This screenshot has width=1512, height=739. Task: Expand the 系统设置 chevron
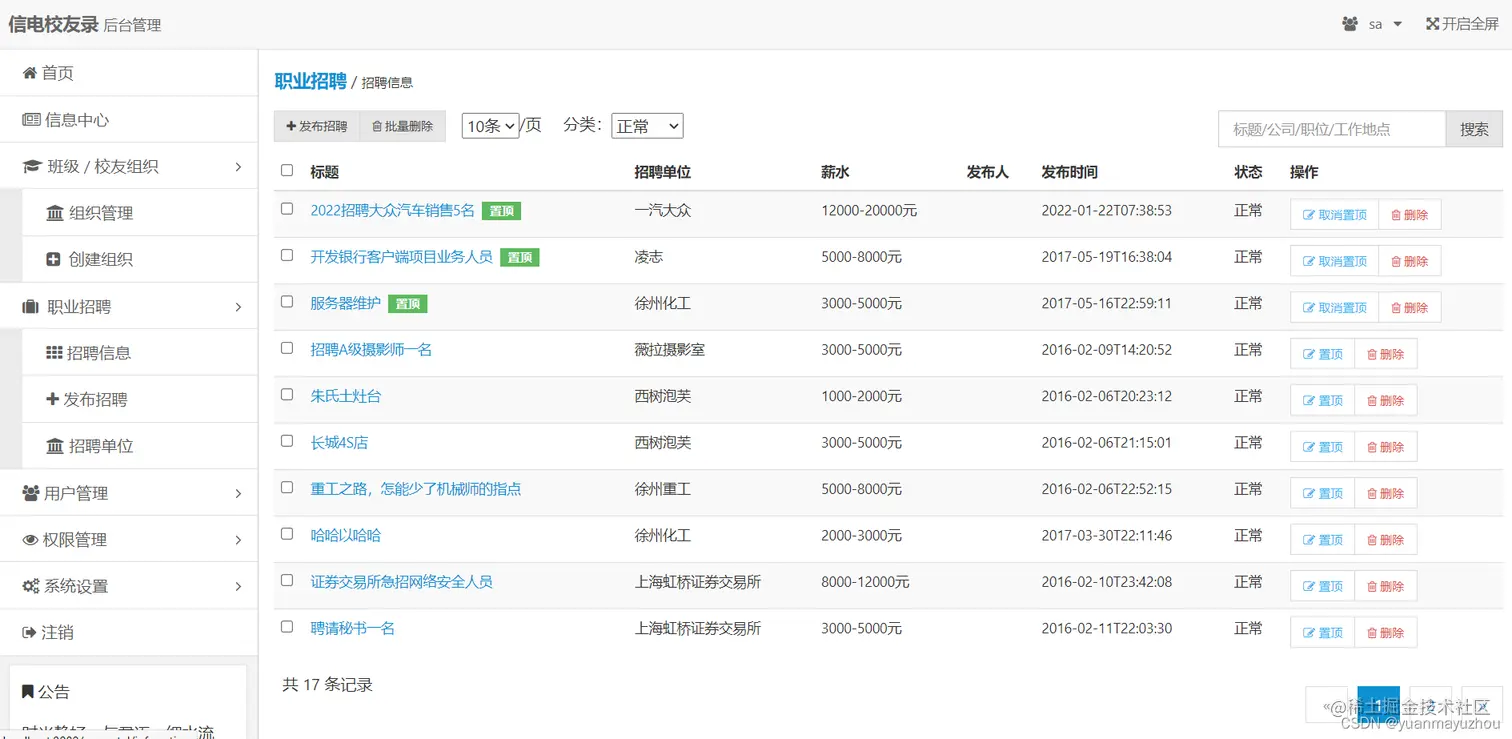[x=238, y=586]
